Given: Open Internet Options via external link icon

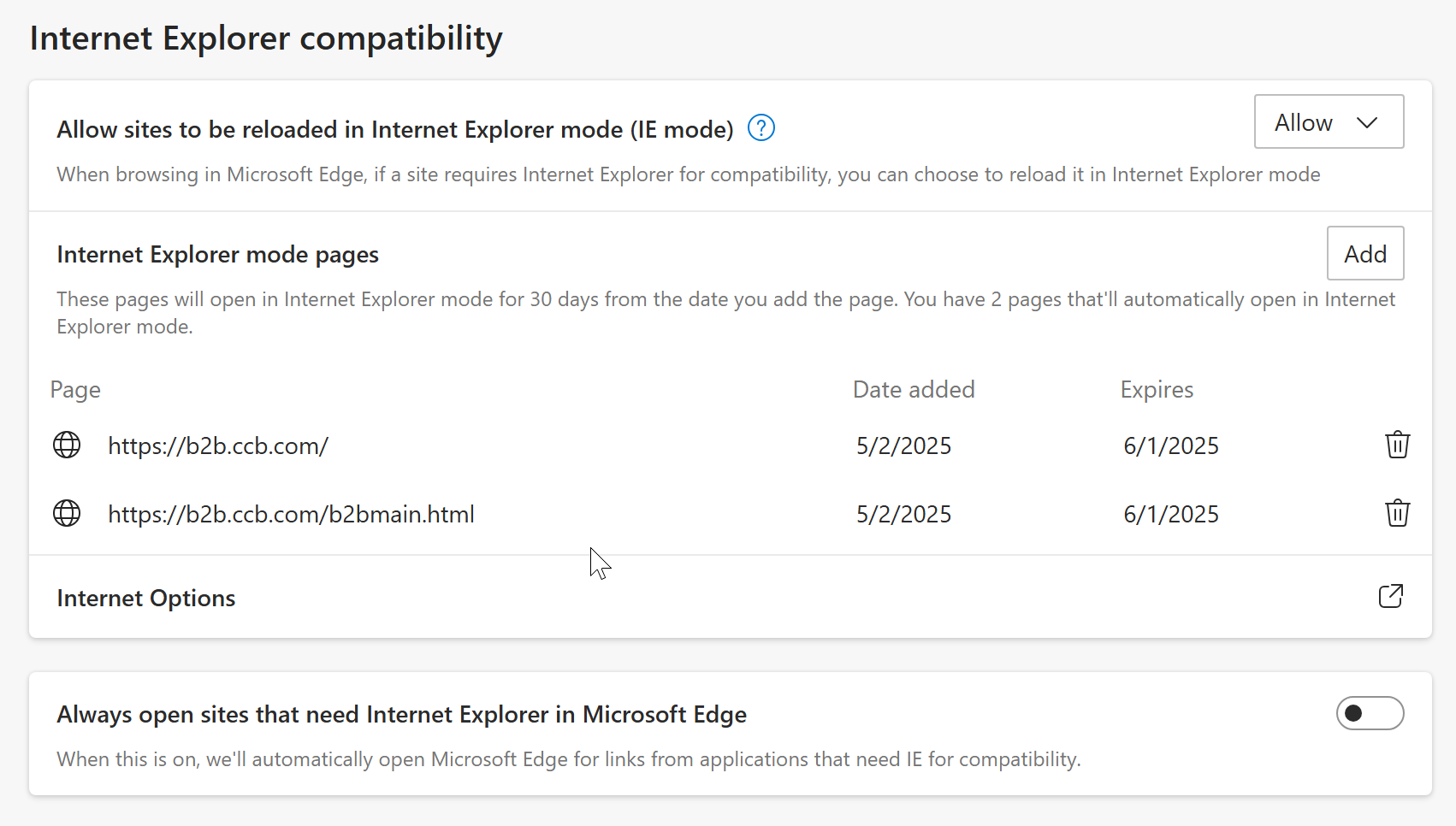Looking at the screenshot, I should (1391, 596).
